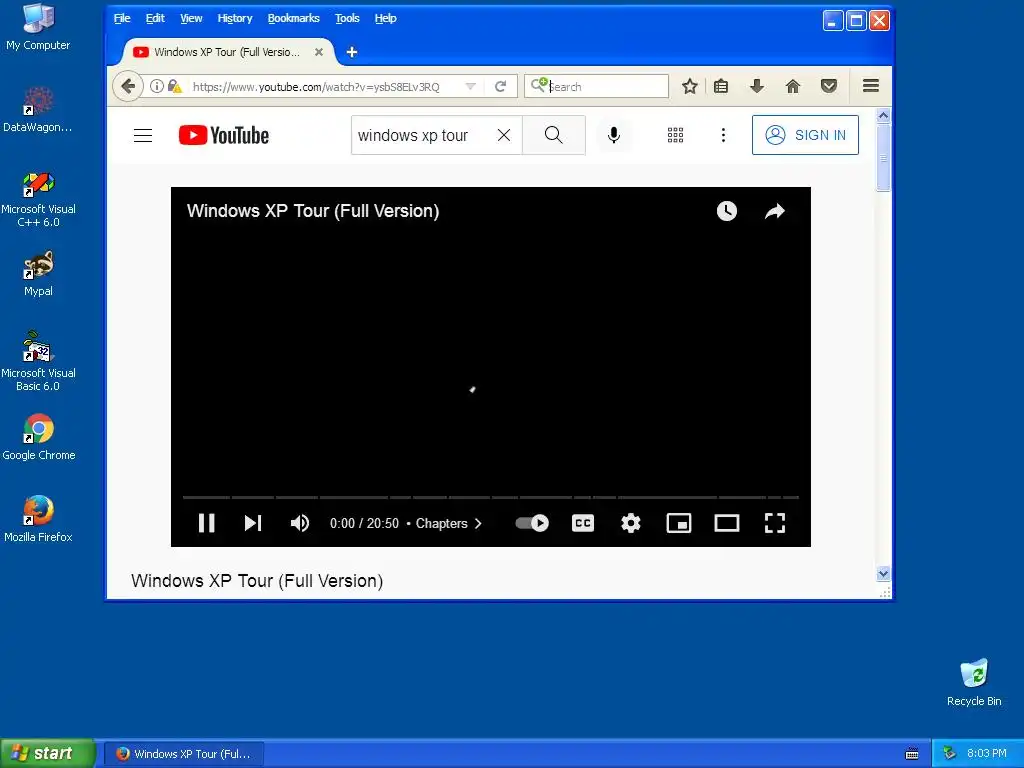1024x768 pixels.
Task: Add video to Watch later
Action: pos(727,211)
